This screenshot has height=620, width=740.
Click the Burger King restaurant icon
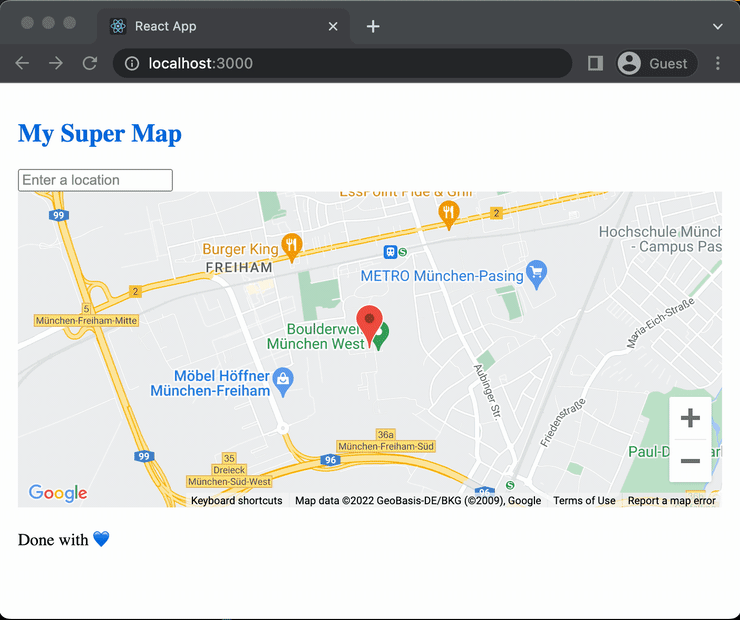pos(292,245)
